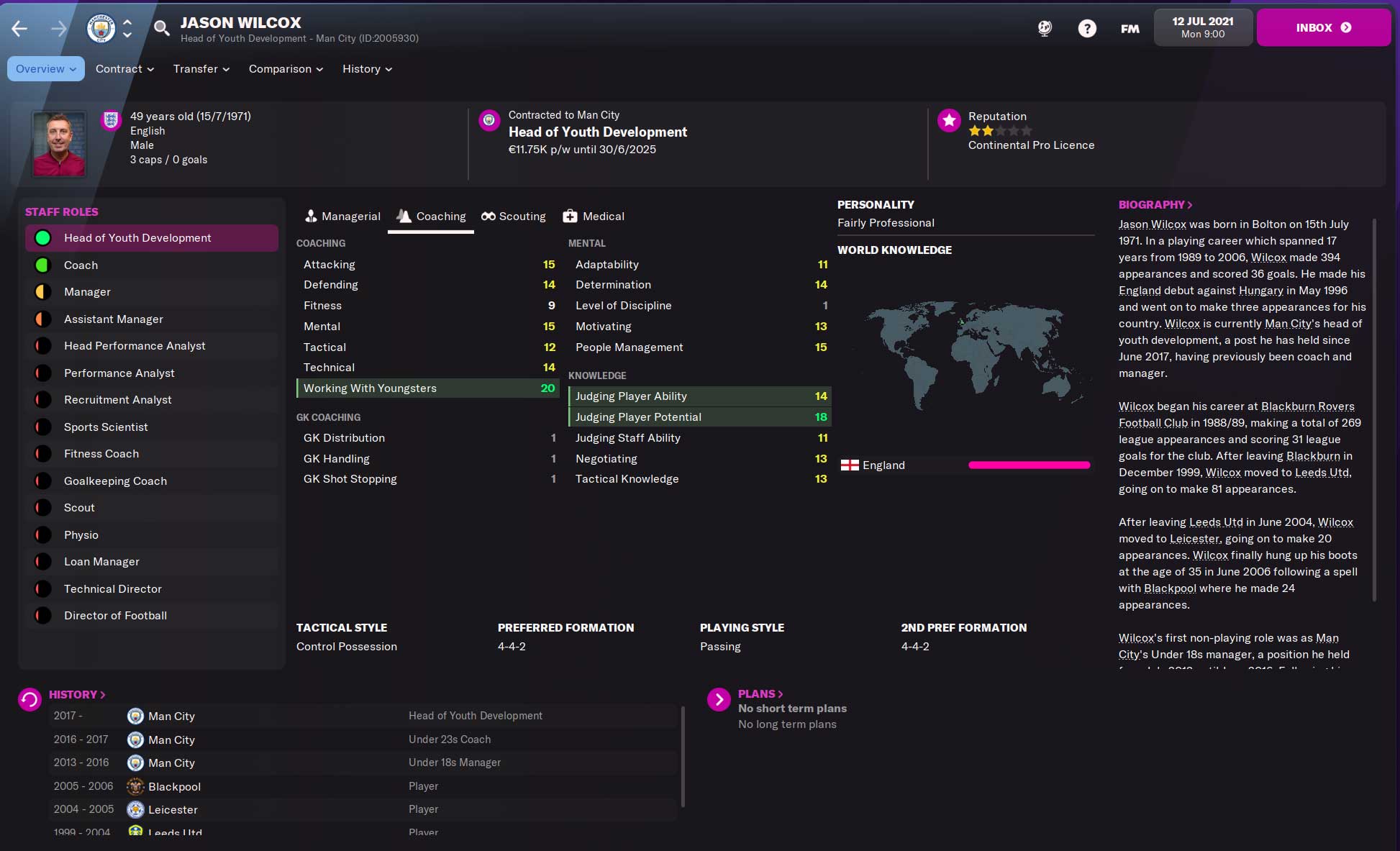Click the inbox notification icon
The image size is (1400, 851).
click(x=1348, y=27)
